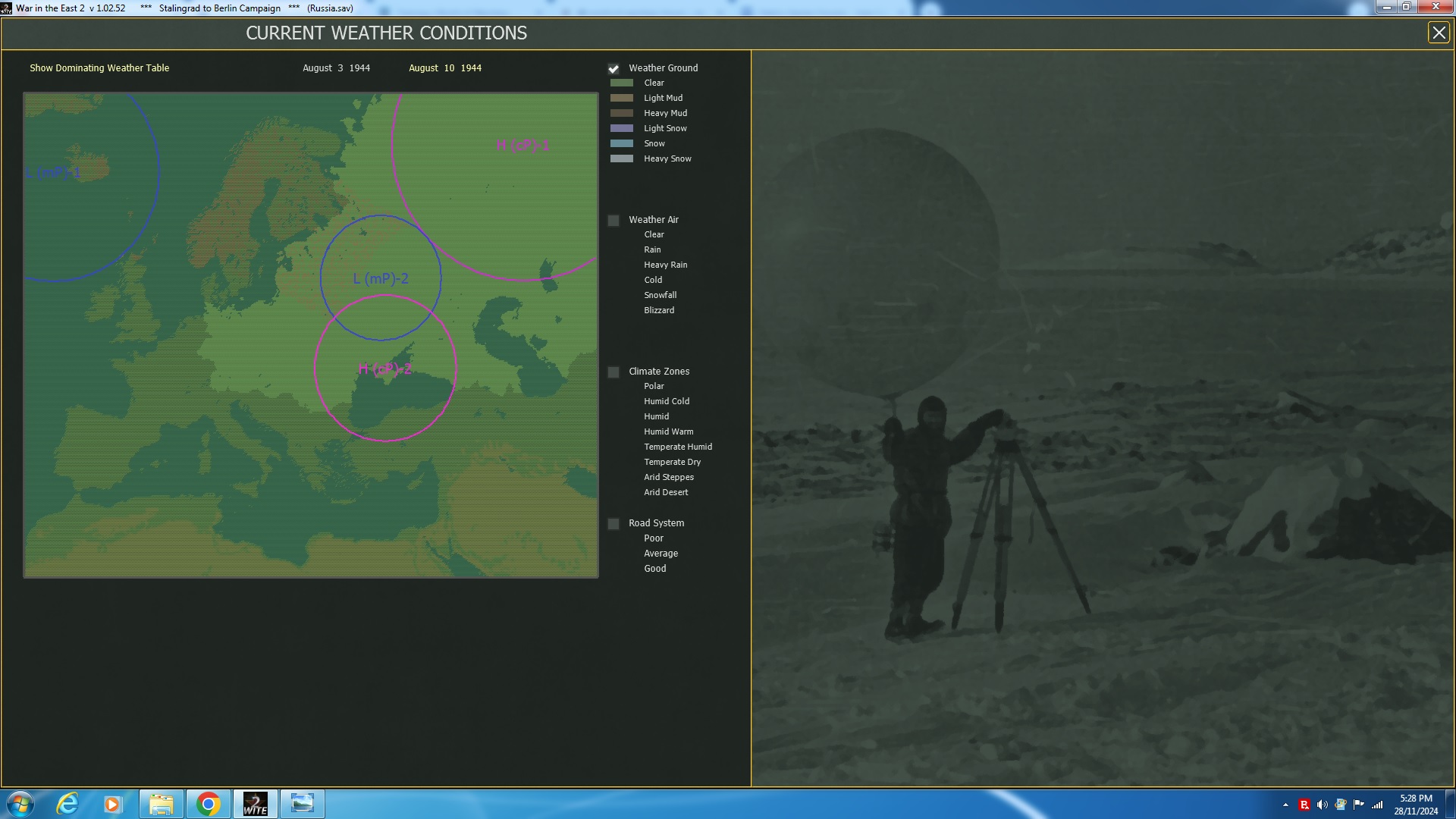
Task: Uncheck the Weather Ground checkbox
Action: (613, 68)
